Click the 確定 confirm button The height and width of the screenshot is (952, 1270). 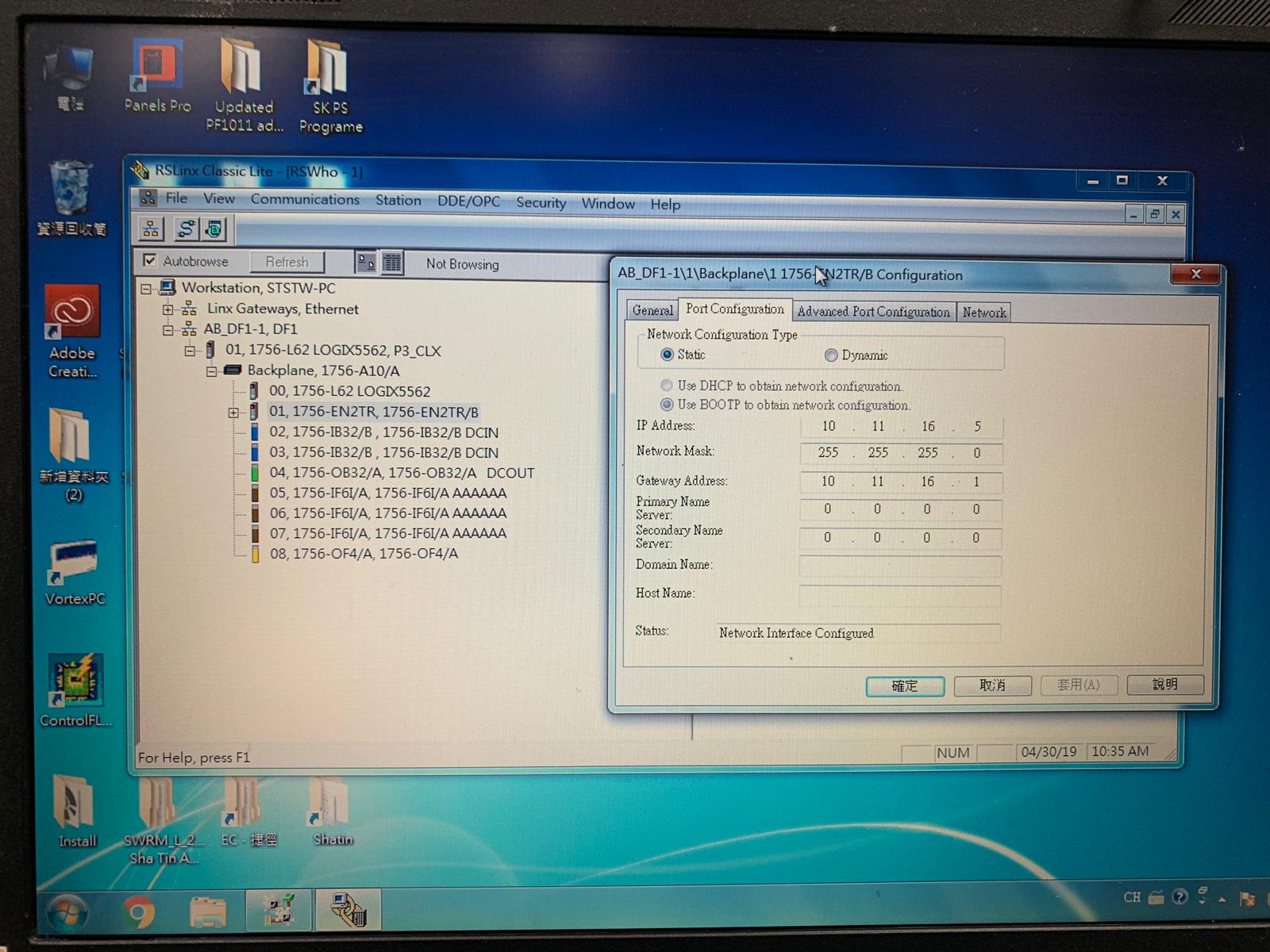[x=904, y=685]
